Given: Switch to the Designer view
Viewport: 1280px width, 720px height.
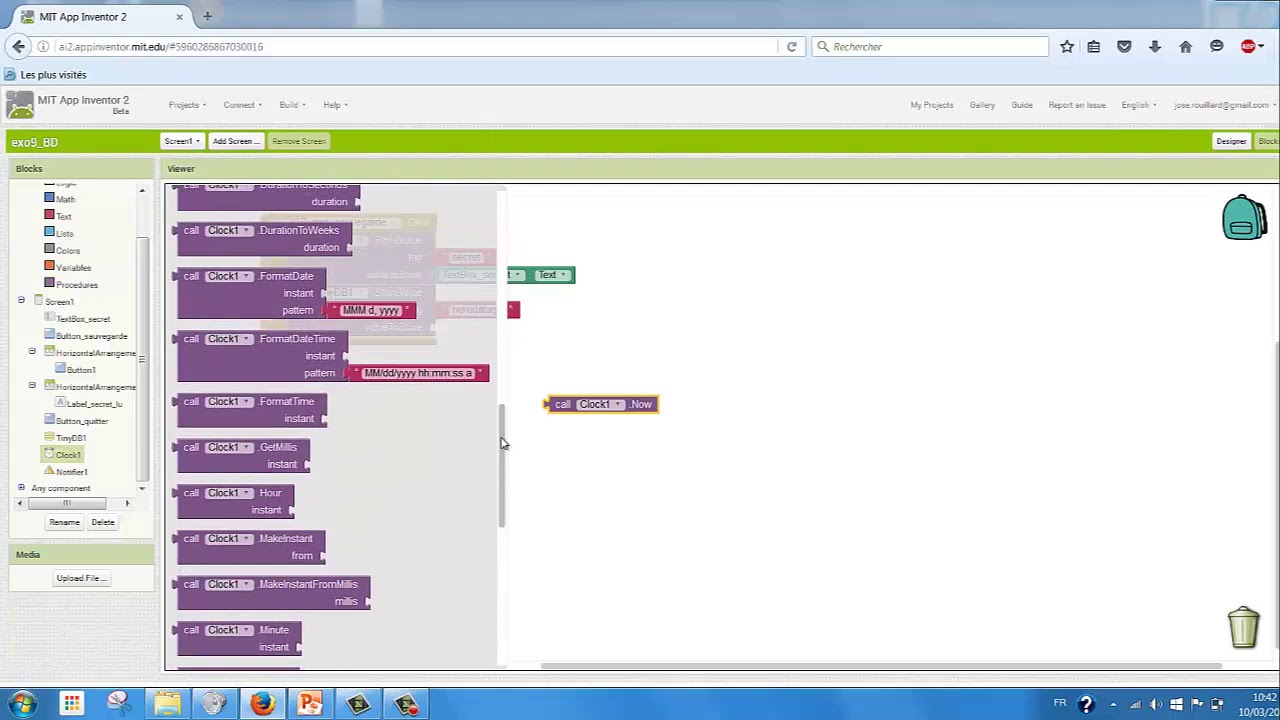Looking at the screenshot, I should [x=1231, y=141].
